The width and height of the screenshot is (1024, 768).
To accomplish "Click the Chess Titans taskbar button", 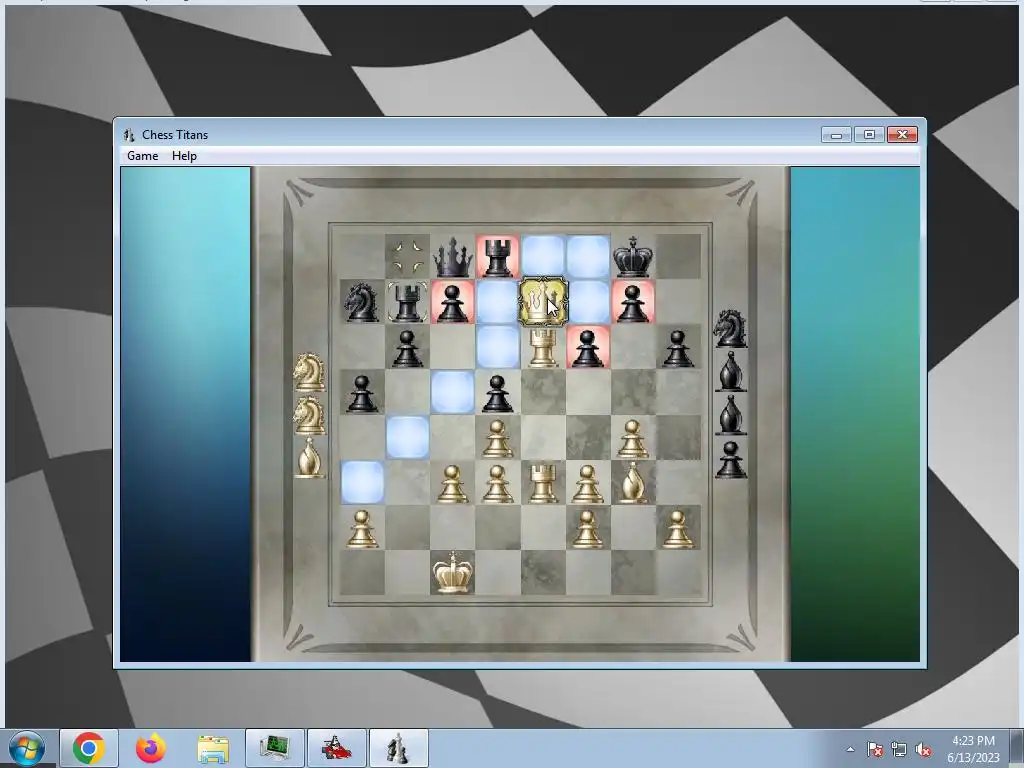I will coord(398,748).
